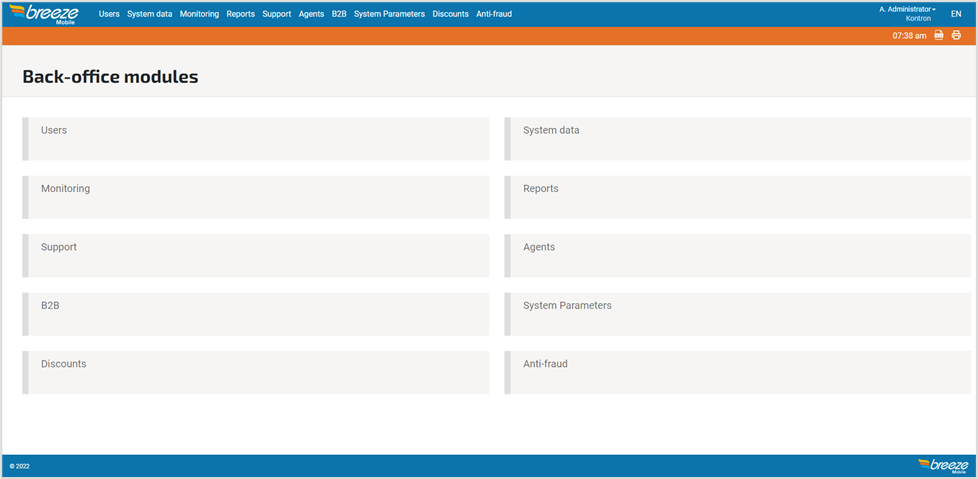Open System Parameters from the top menu
The image size is (978, 479).
[389, 14]
